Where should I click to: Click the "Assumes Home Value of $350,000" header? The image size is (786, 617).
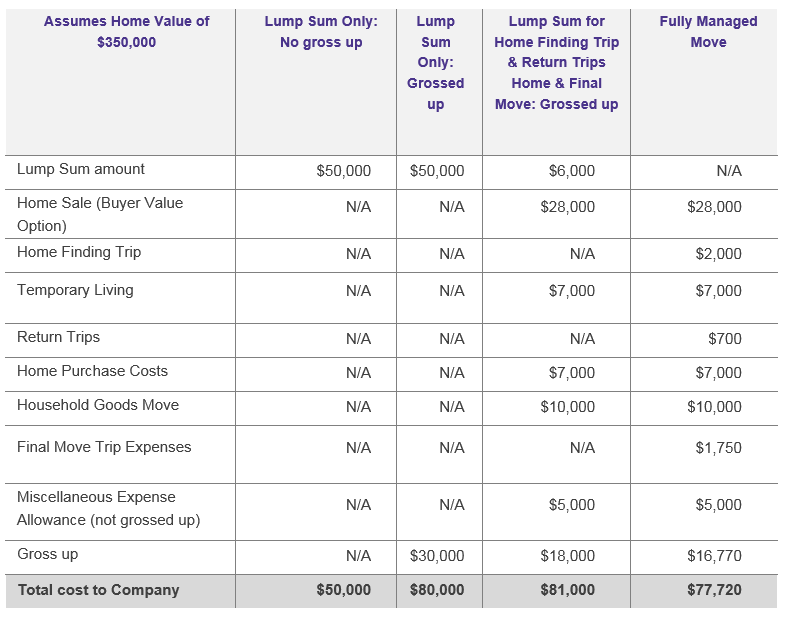pos(127,32)
